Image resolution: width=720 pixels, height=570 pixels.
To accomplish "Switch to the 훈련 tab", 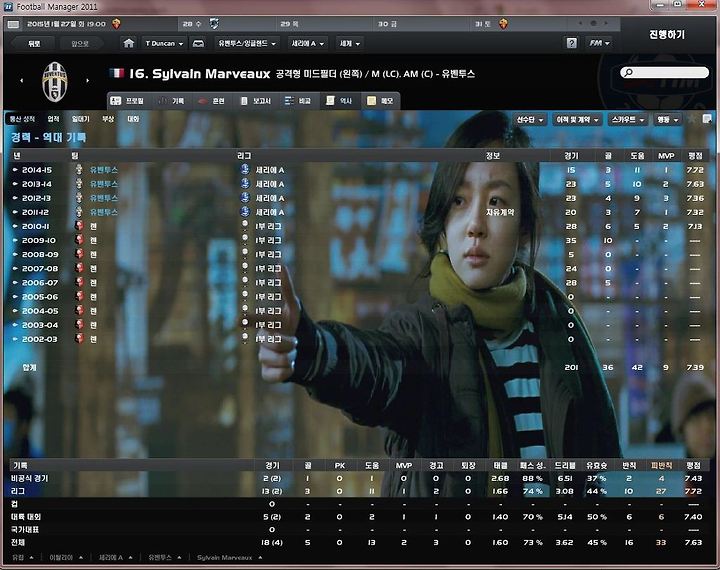I will 212,101.
